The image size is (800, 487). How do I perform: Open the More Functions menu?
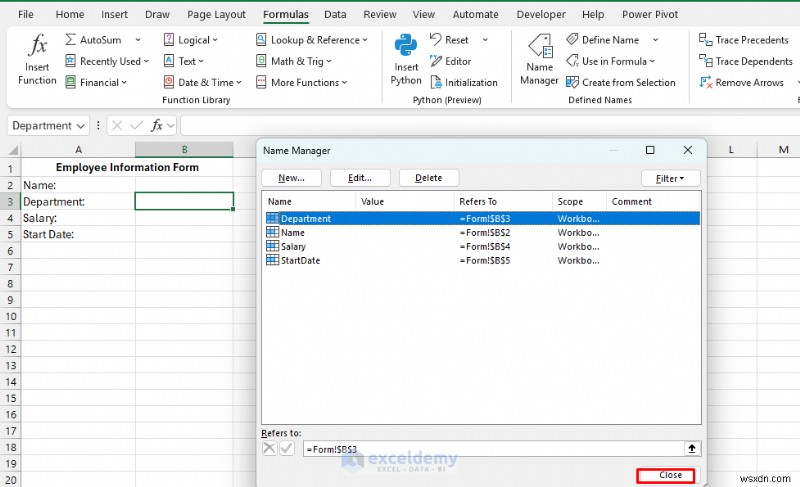(x=302, y=82)
